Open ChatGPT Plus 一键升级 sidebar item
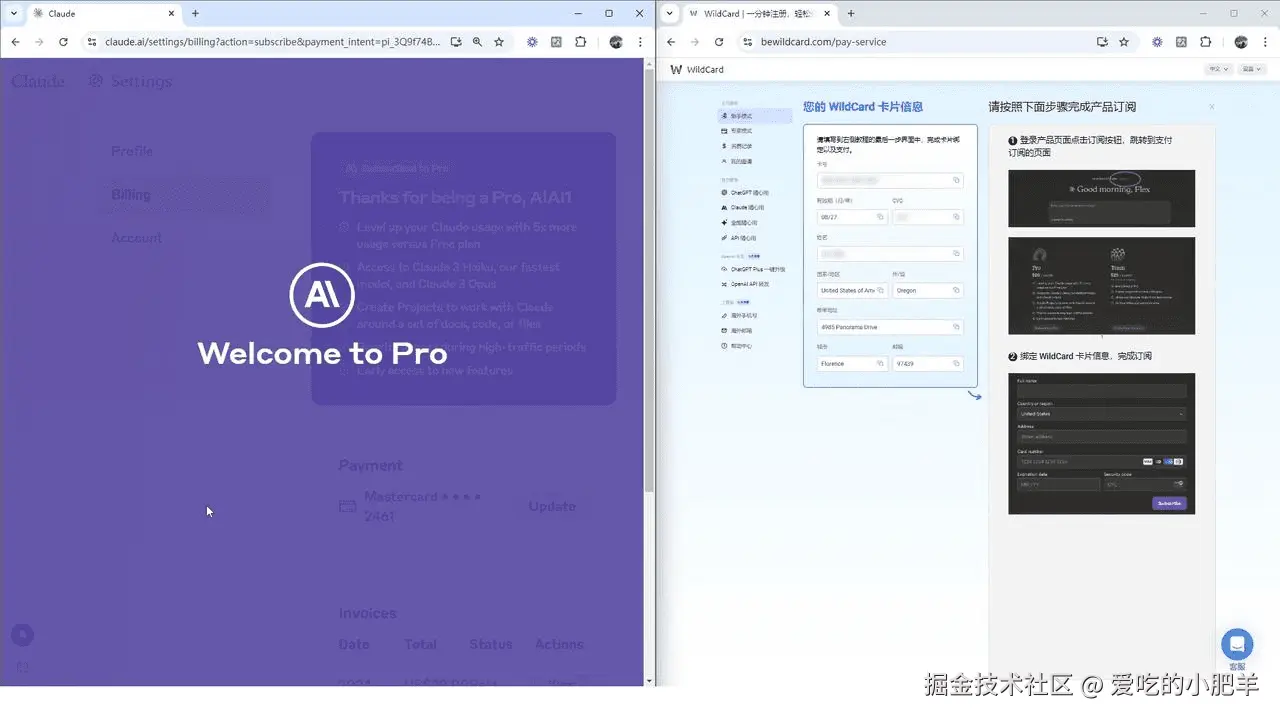The height and width of the screenshot is (719, 1280). [755, 269]
